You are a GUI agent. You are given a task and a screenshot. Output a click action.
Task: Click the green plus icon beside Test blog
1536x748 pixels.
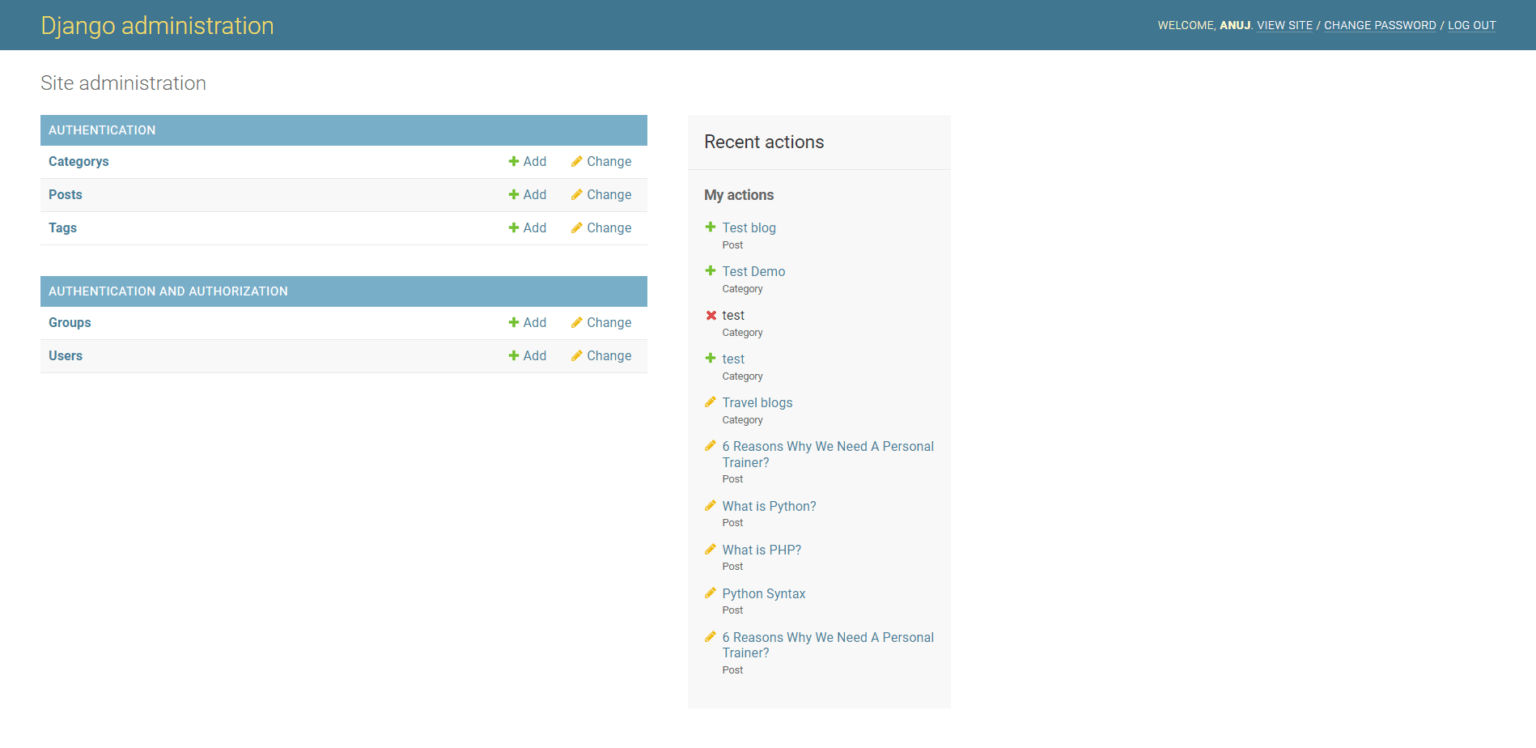tap(710, 227)
